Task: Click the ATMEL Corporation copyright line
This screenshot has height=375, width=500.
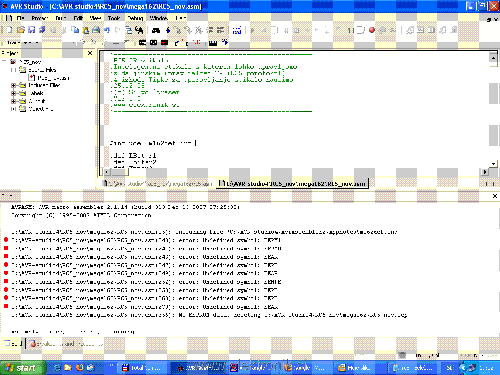Action: (81, 215)
